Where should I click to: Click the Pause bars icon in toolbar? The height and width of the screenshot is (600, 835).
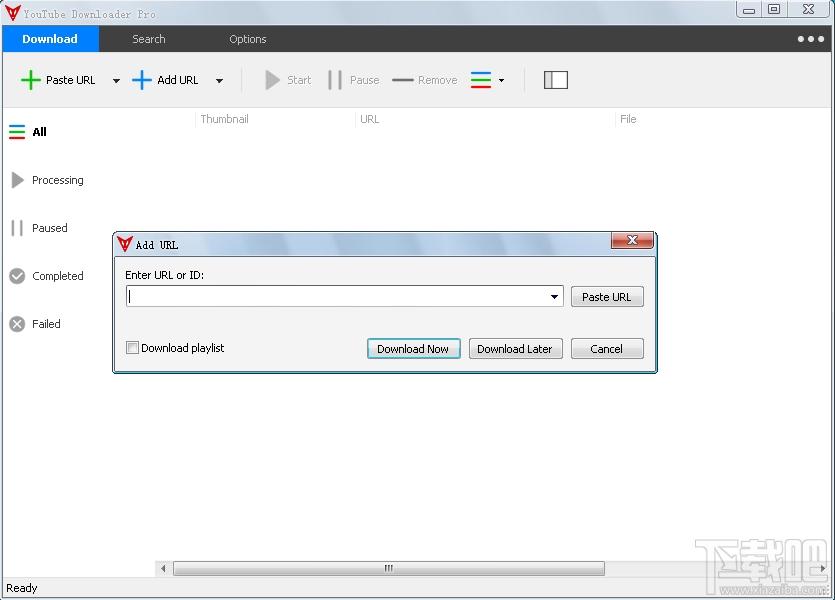[x=334, y=80]
